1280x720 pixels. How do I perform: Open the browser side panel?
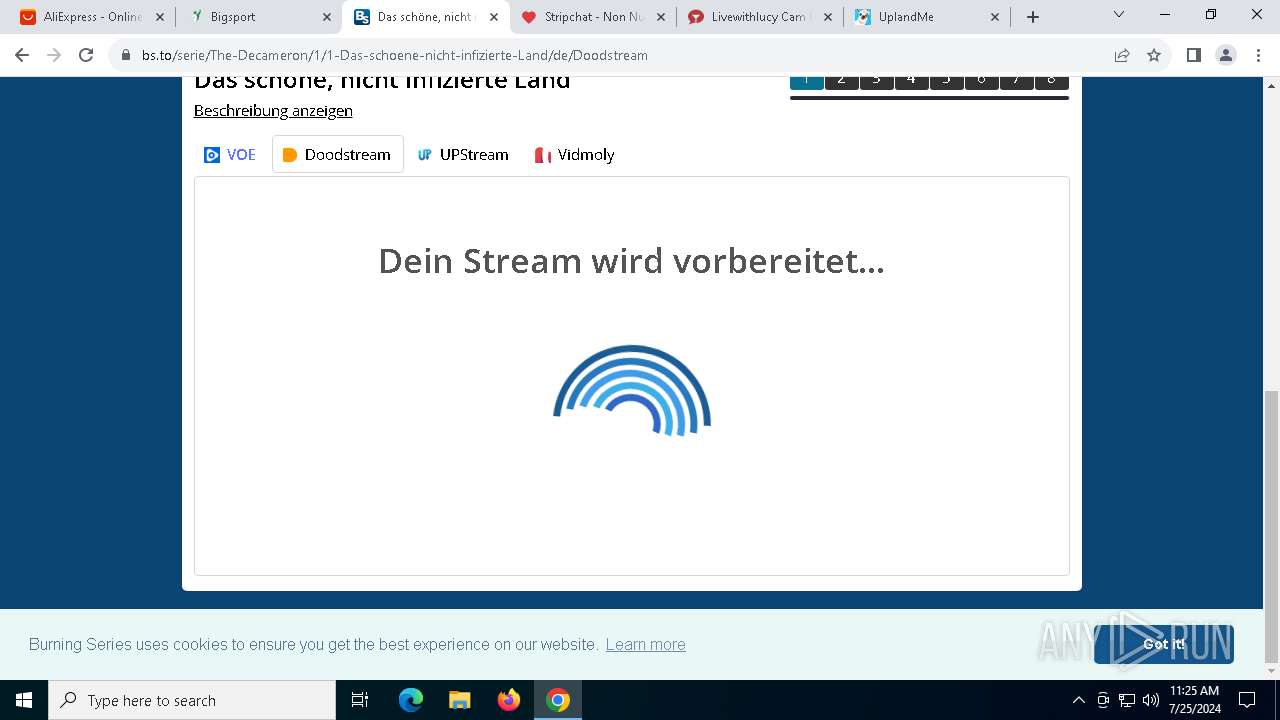pyautogui.click(x=1194, y=55)
